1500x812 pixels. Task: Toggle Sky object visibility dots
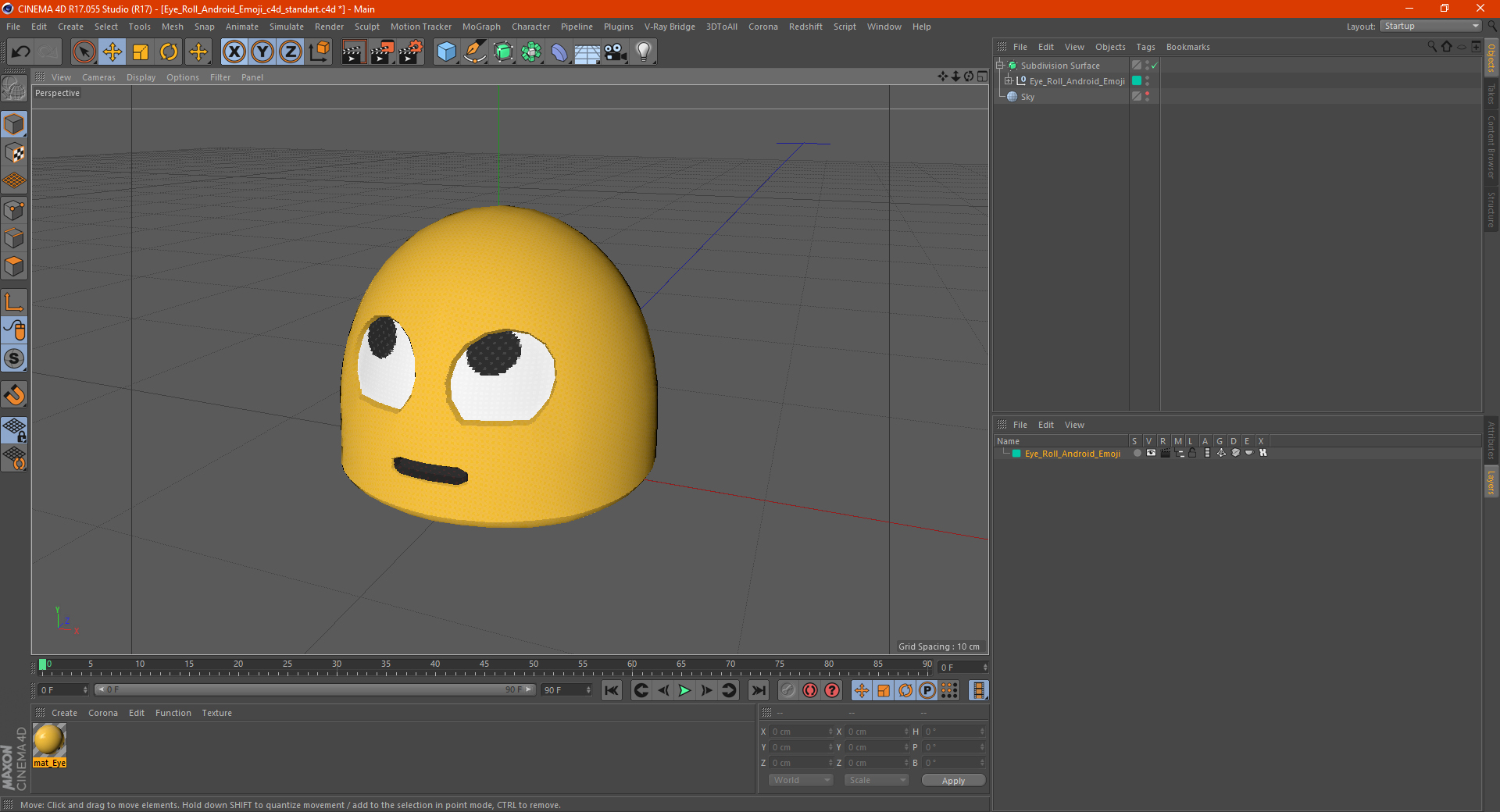pyautogui.click(x=1147, y=96)
